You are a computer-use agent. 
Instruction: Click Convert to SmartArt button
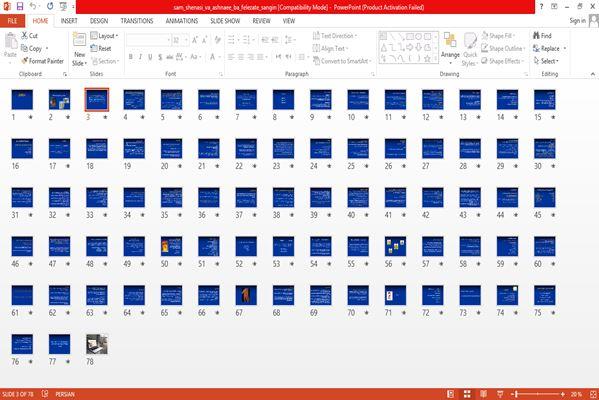[x=342, y=61]
